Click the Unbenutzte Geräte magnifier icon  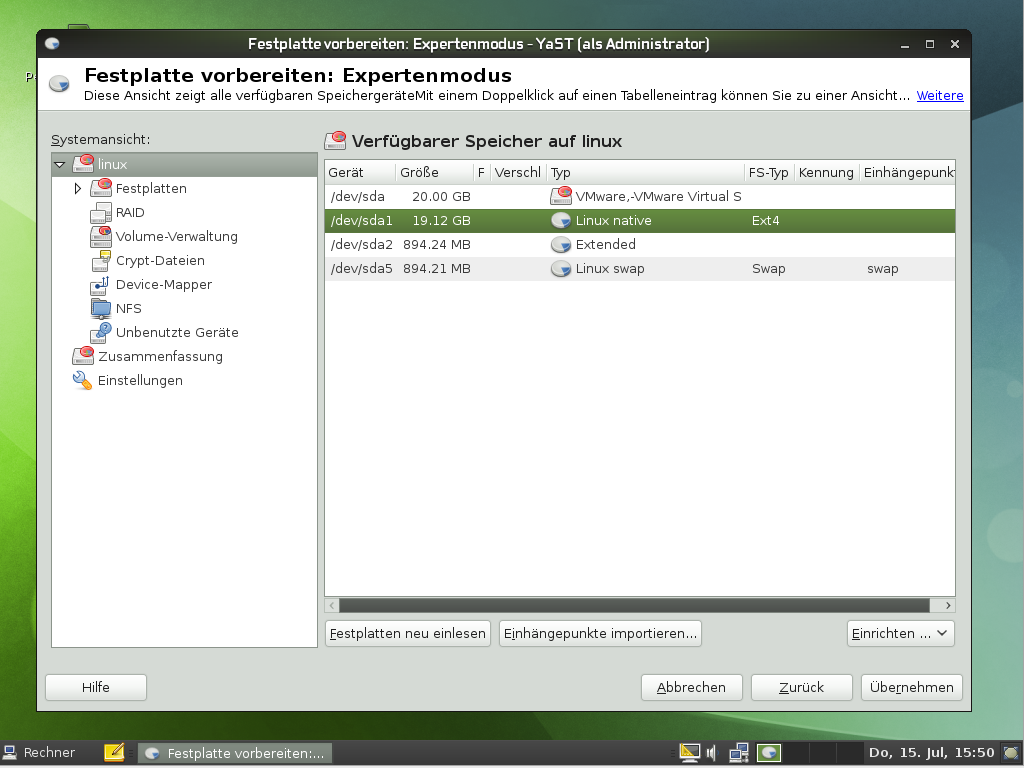tap(102, 332)
